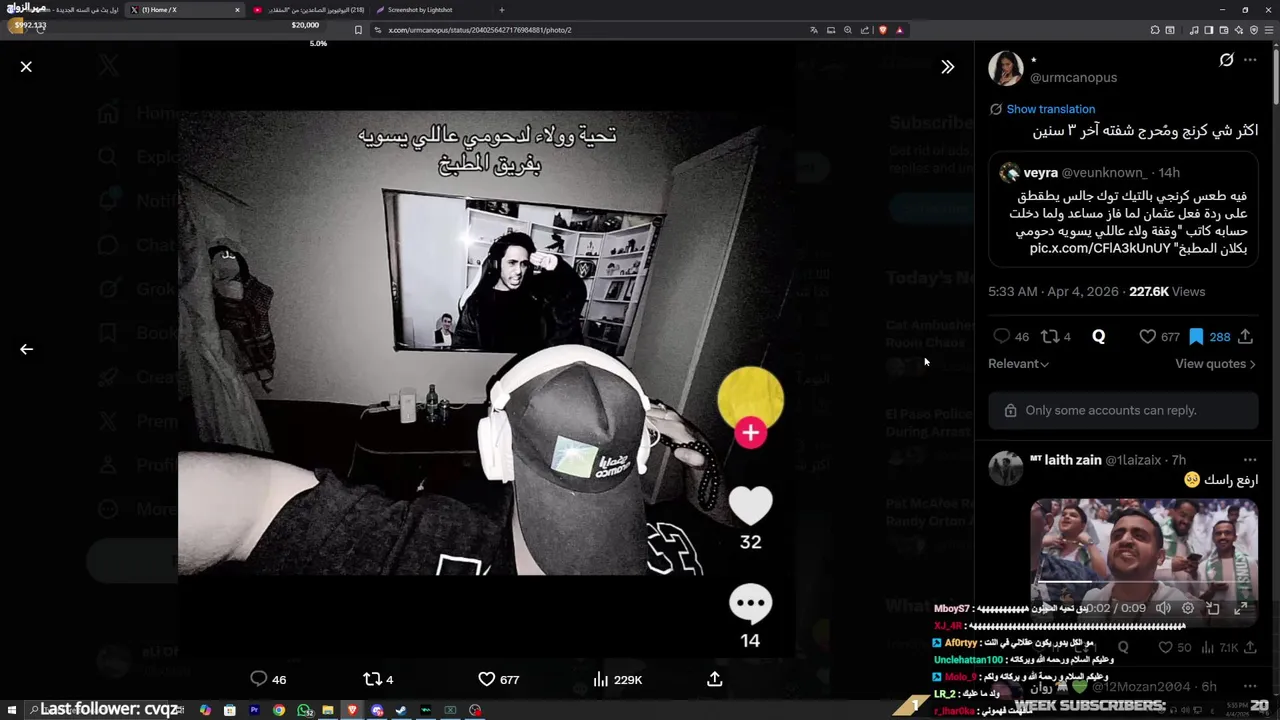
Task: Make the reply video fullscreen
Action: click(x=1241, y=608)
